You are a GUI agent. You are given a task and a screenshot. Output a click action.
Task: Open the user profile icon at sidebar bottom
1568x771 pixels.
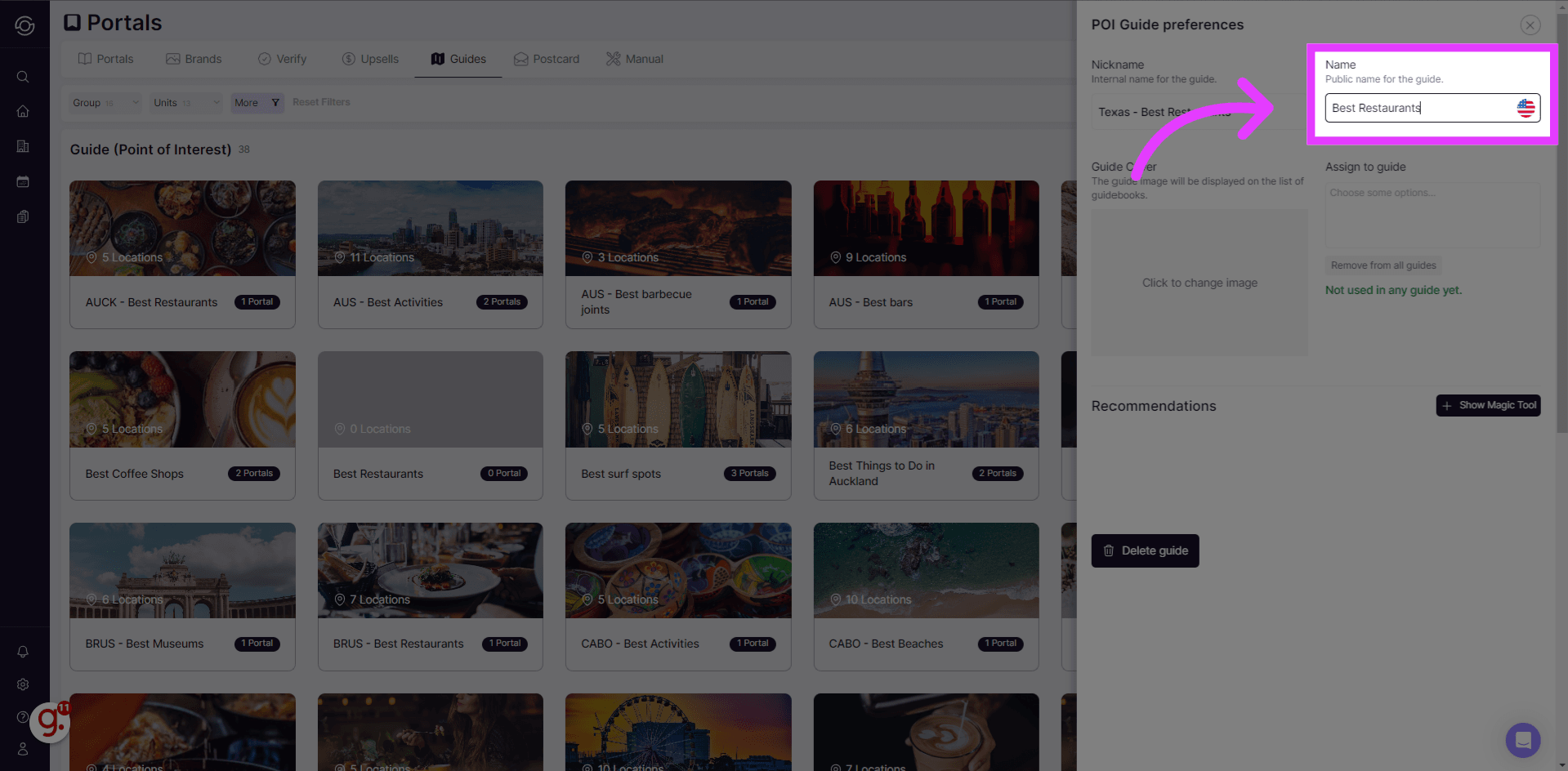point(22,748)
